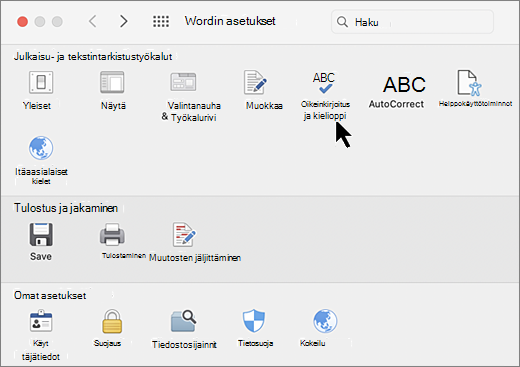520x367 pixels.
Task: Open Helppokäyttötoiminnot accessibility icon
Action: point(469,83)
